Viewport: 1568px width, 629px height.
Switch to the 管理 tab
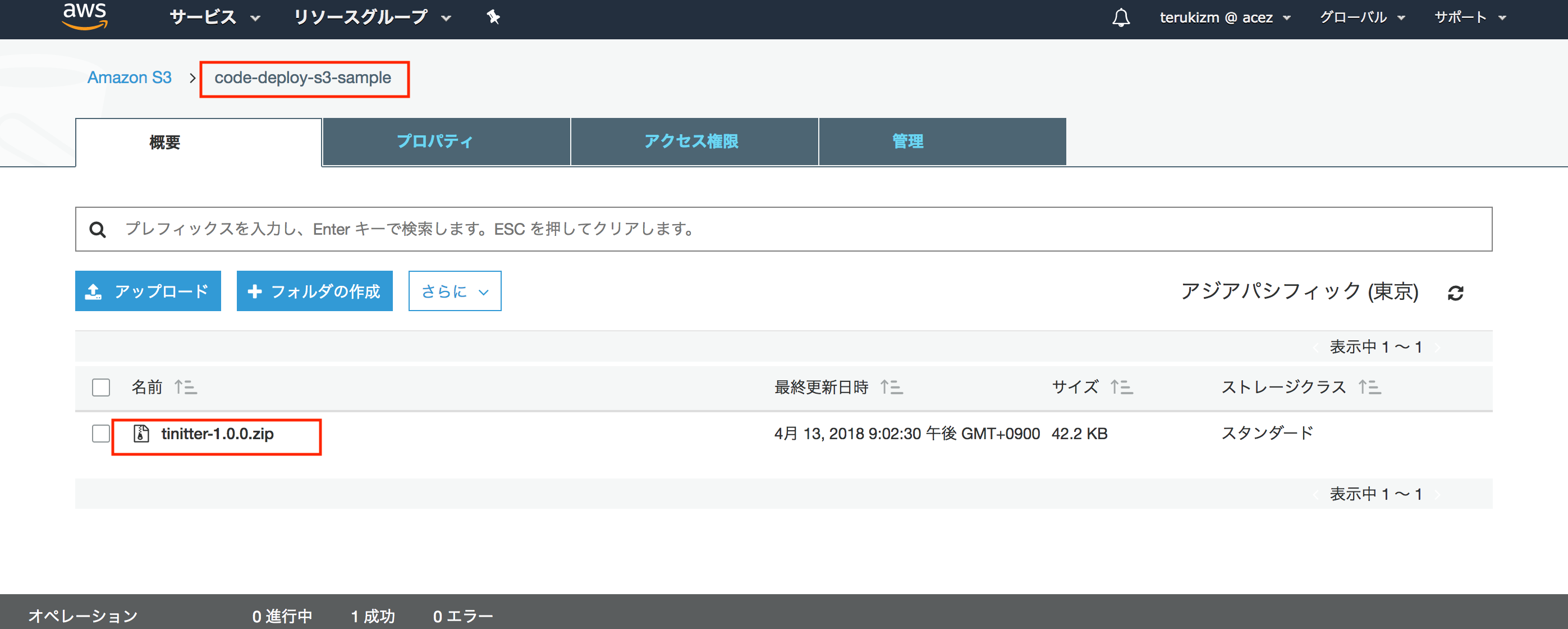point(942,142)
